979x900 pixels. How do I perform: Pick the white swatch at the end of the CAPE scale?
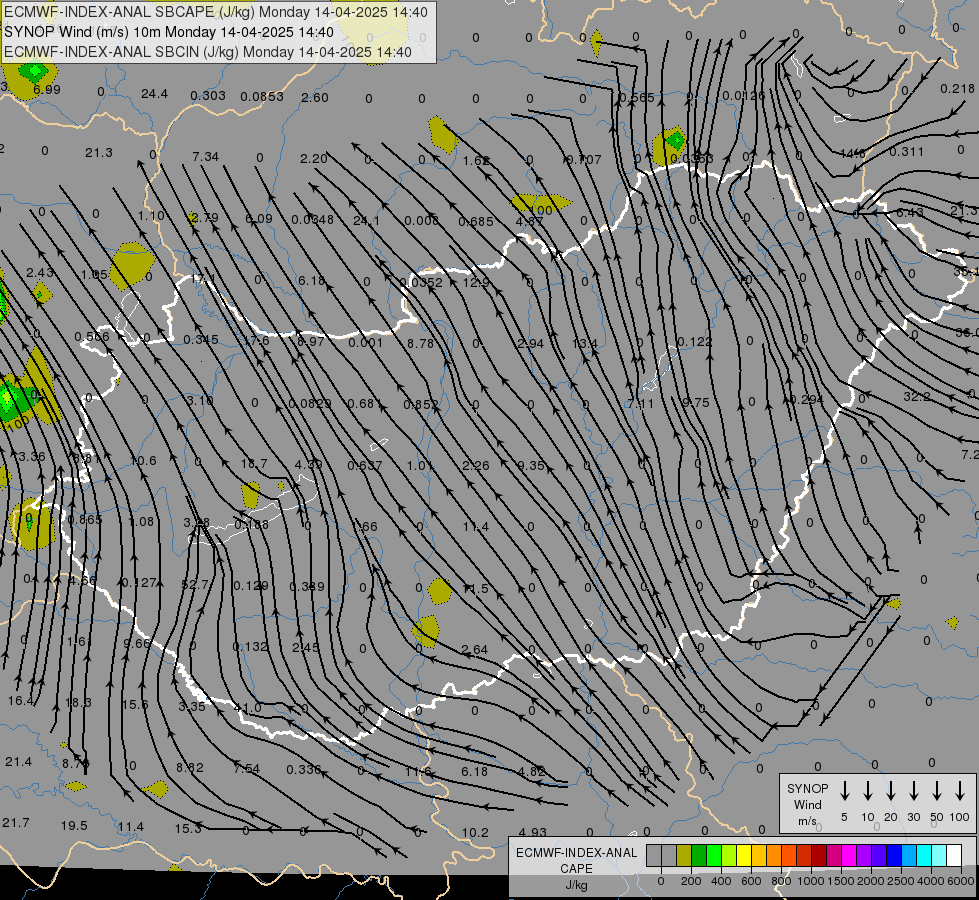954,855
